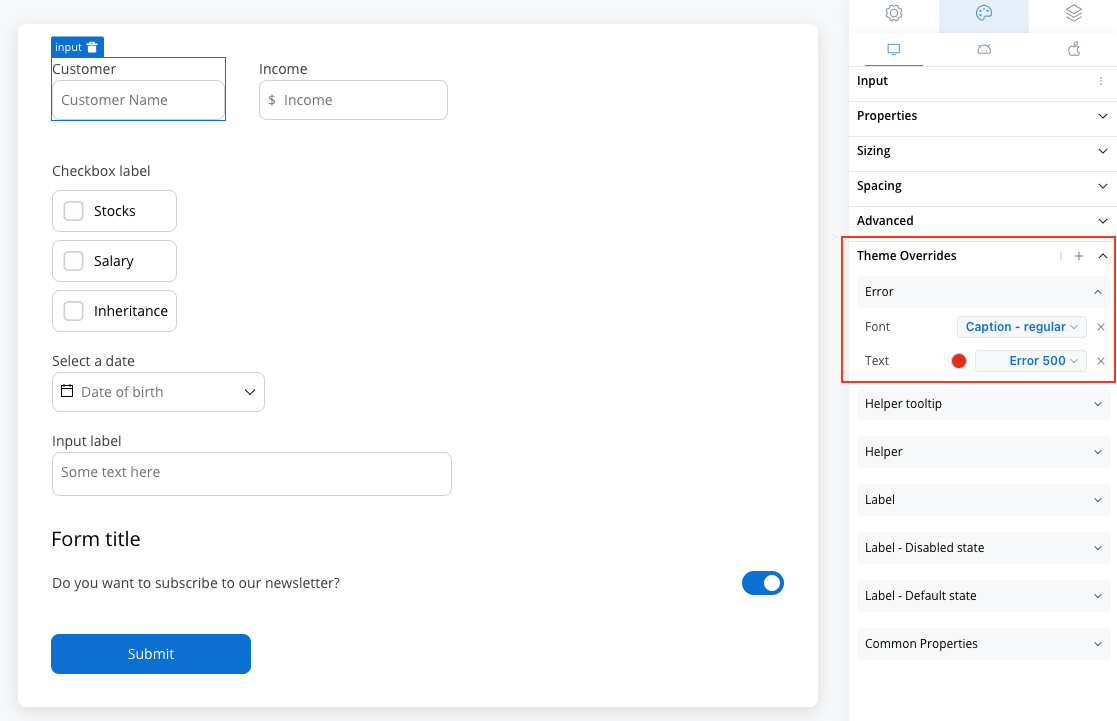Open the Input section options menu
1117x721 pixels.
1101,81
